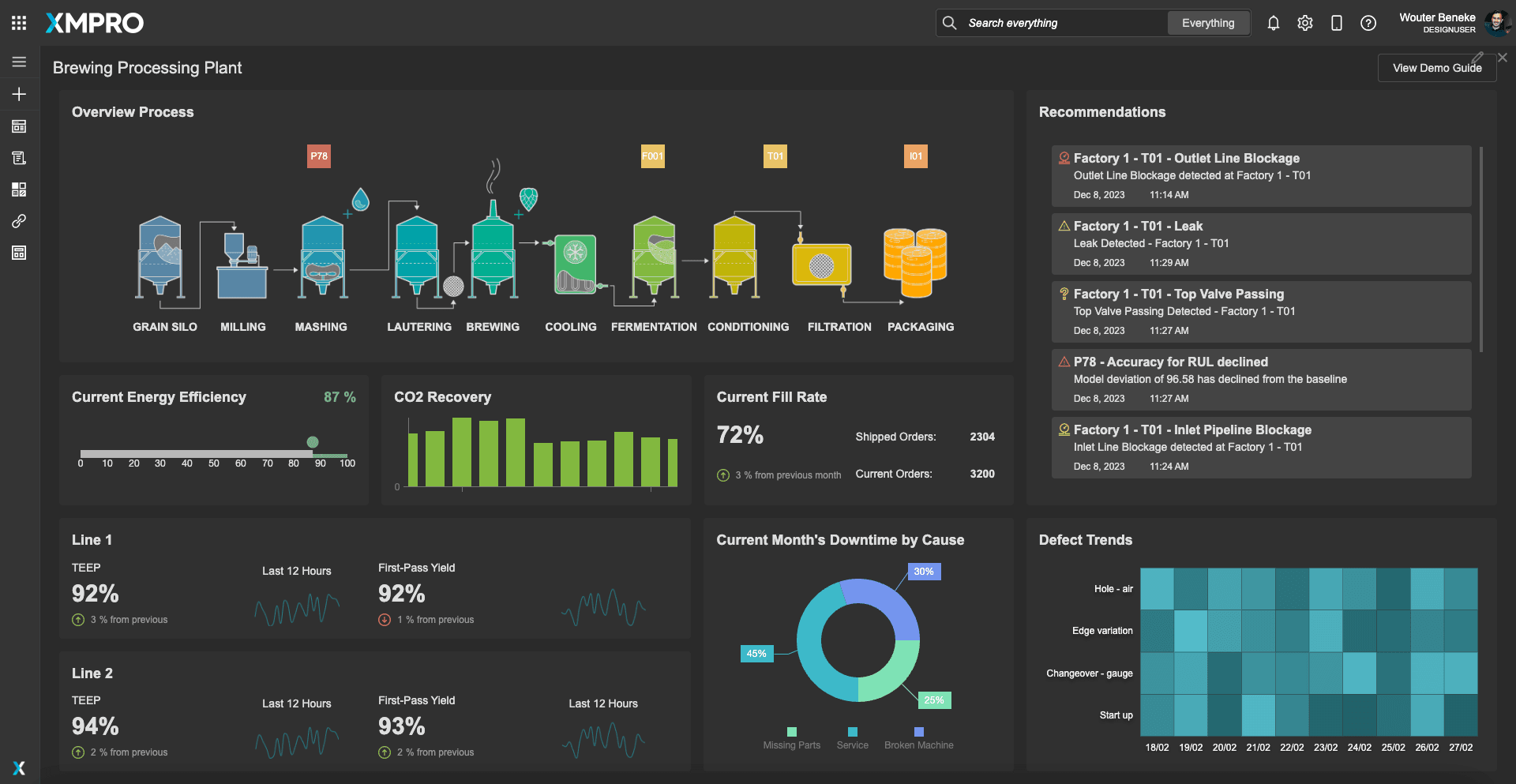The height and width of the screenshot is (784, 1516).
Task: Toggle the Missing Parts legend item
Action: coord(791,739)
